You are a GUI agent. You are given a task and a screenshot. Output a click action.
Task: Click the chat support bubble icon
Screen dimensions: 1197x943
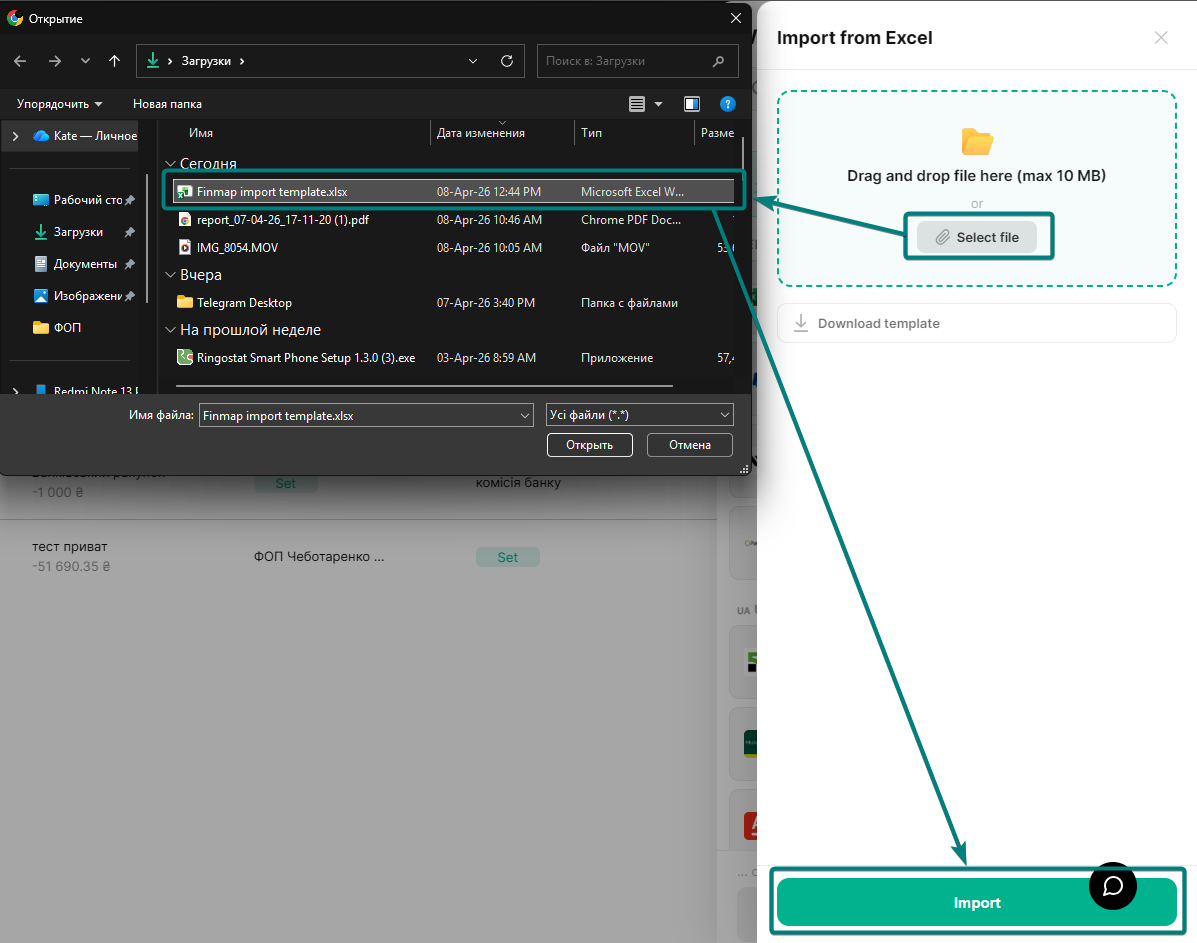coord(1113,886)
